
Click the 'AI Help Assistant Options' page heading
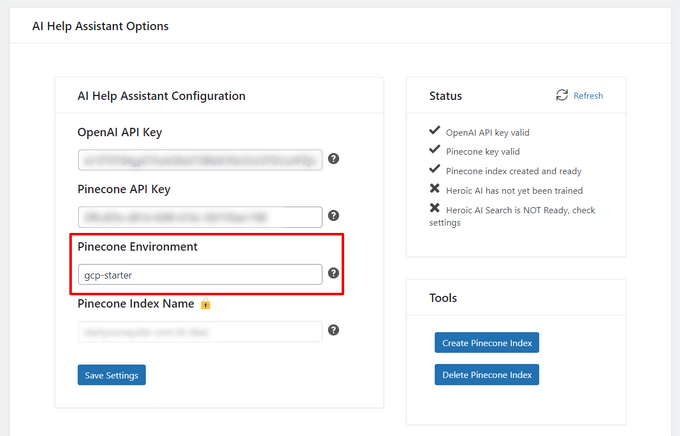100,26
